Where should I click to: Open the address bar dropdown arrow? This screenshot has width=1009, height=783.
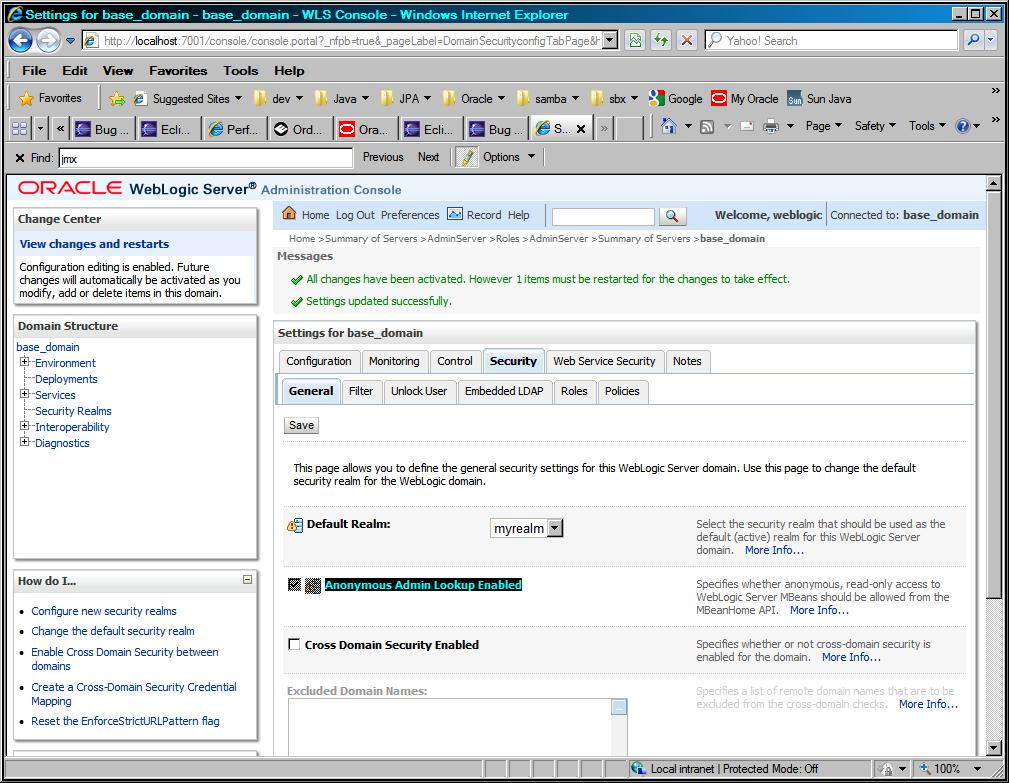tap(610, 41)
